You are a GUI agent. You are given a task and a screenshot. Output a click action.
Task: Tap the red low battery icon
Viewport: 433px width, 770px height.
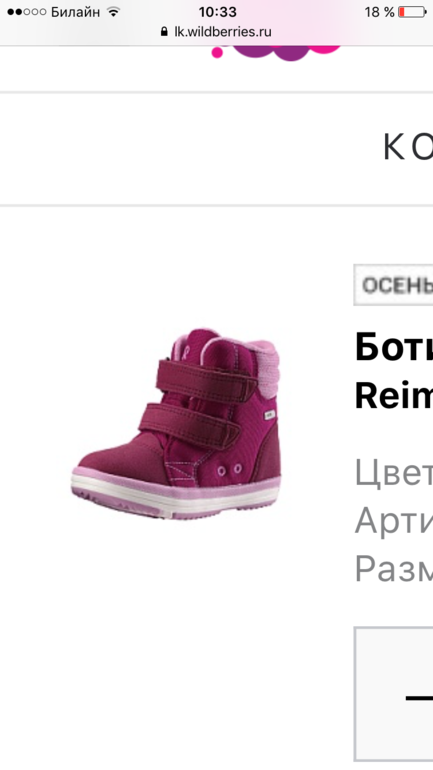click(x=412, y=12)
